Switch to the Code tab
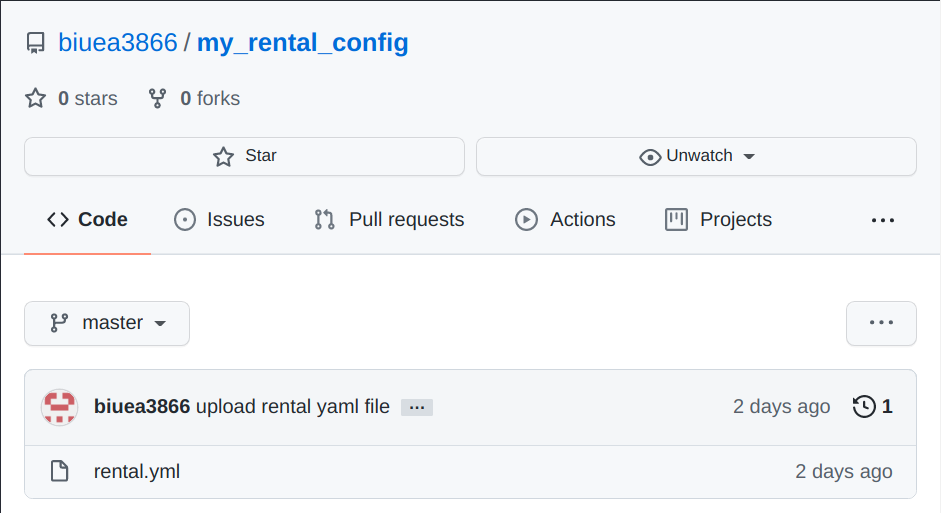This screenshot has width=941, height=513. 88,220
